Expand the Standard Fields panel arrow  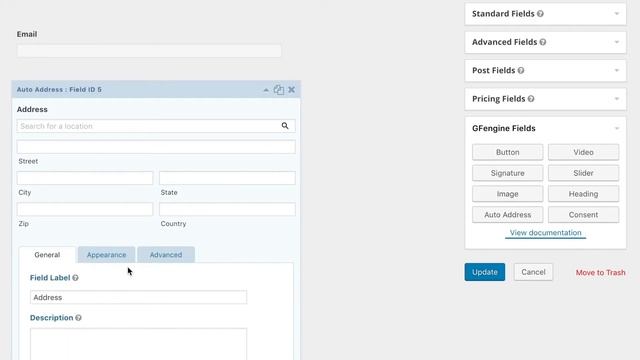point(617,14)
